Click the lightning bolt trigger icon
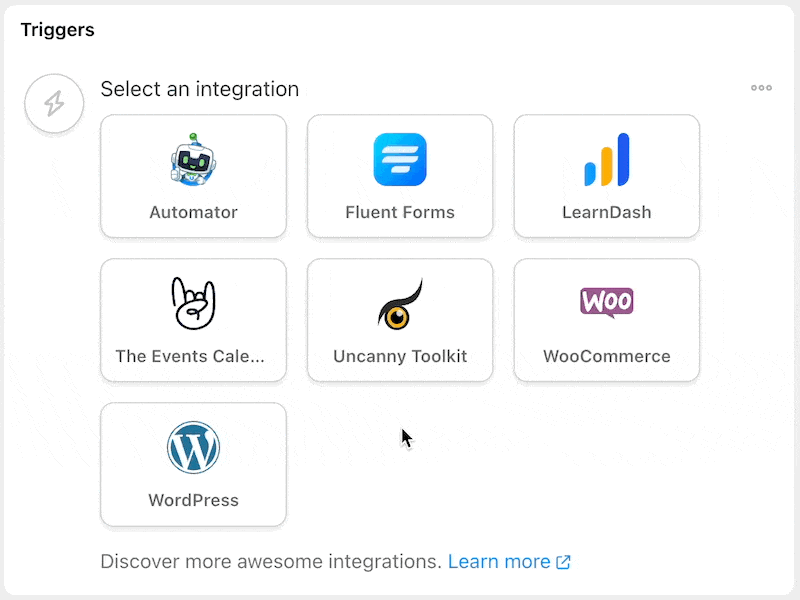Image resolution: width=800 pixels, height=600 pixels. coord(53,103)
